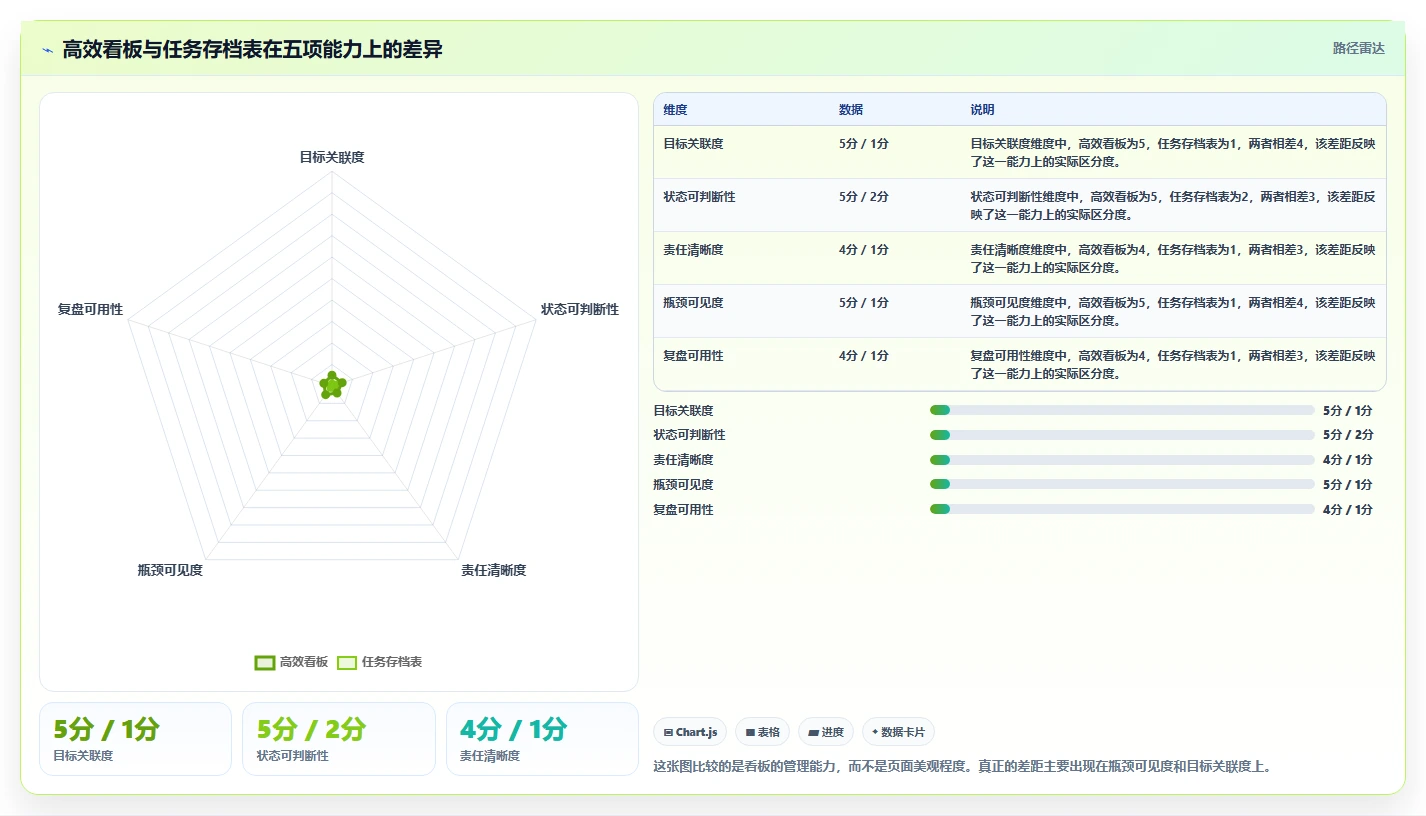Click the 复盘可用性 description in table
The height and width of the screenshot is (816, 1426).
pyautogui.click(x=1172, y=365)
